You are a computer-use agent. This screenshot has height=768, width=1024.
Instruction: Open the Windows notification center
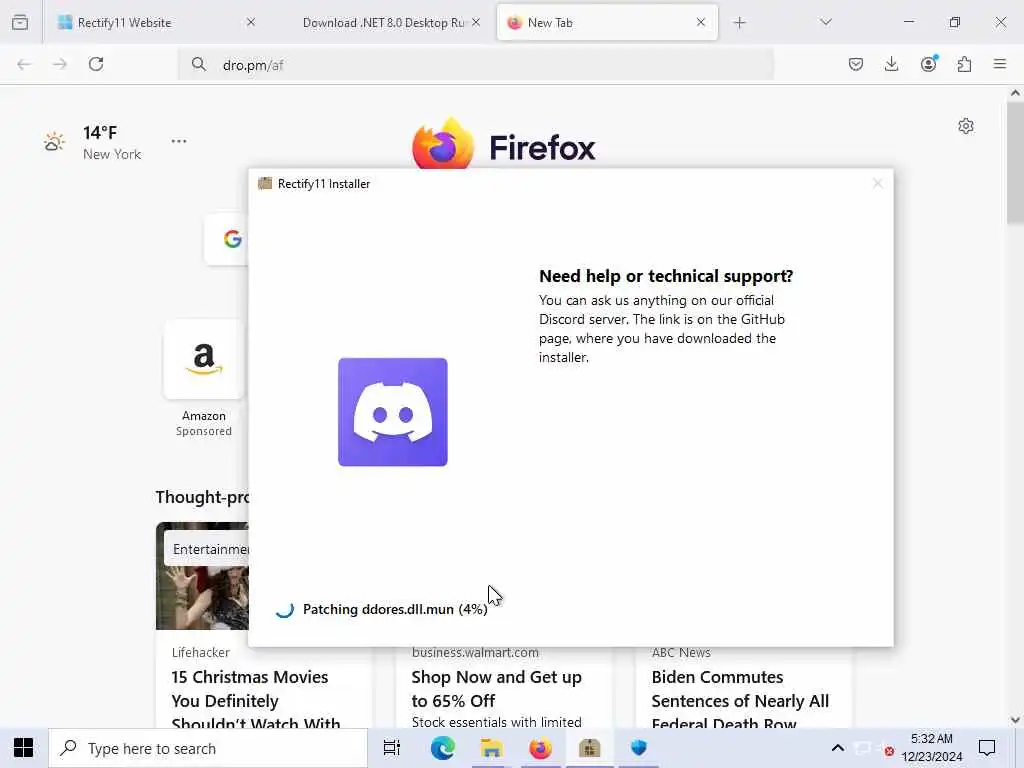click(x=987, y=748)
